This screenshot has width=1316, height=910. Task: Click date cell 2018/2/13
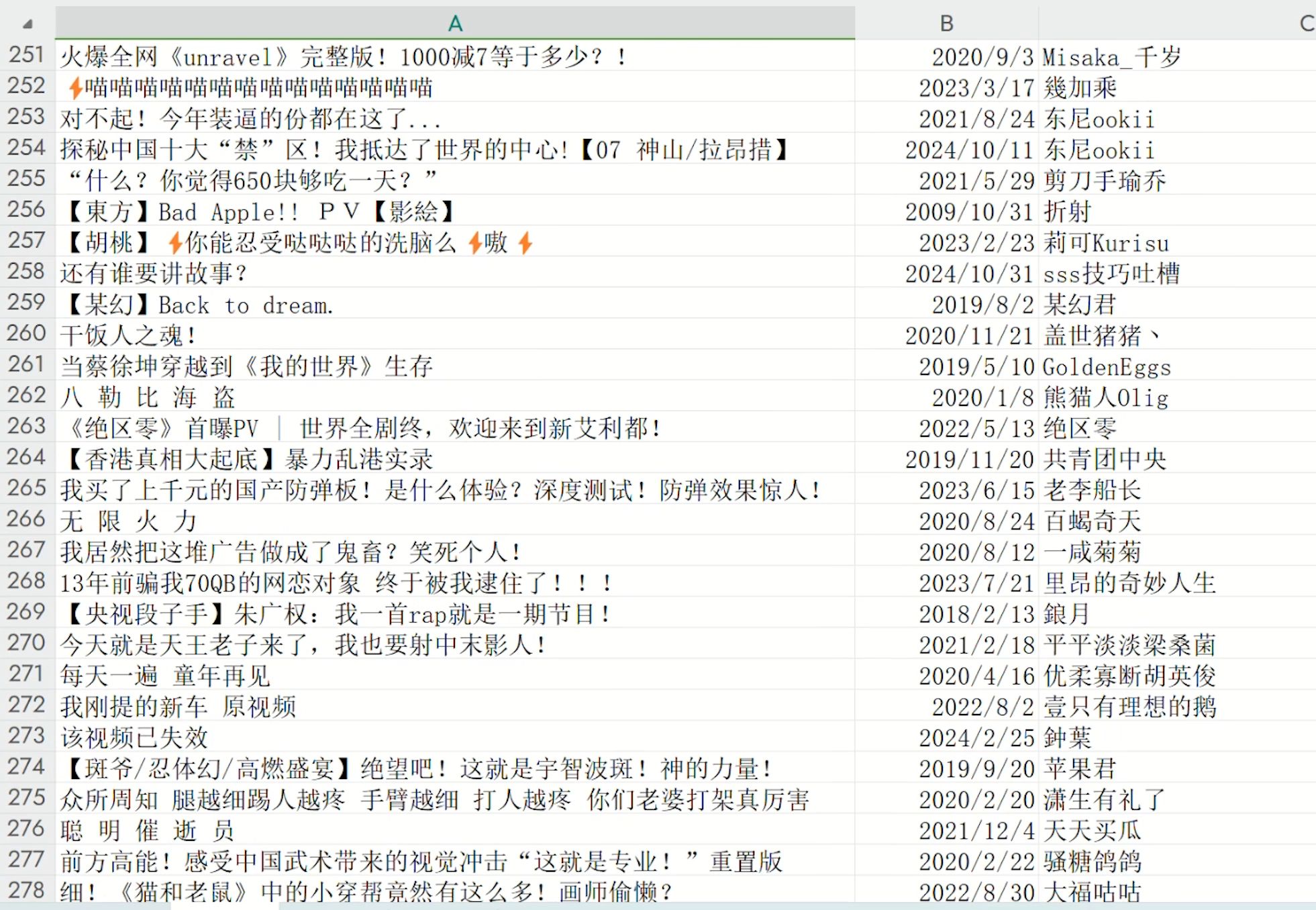coord(947,613)
